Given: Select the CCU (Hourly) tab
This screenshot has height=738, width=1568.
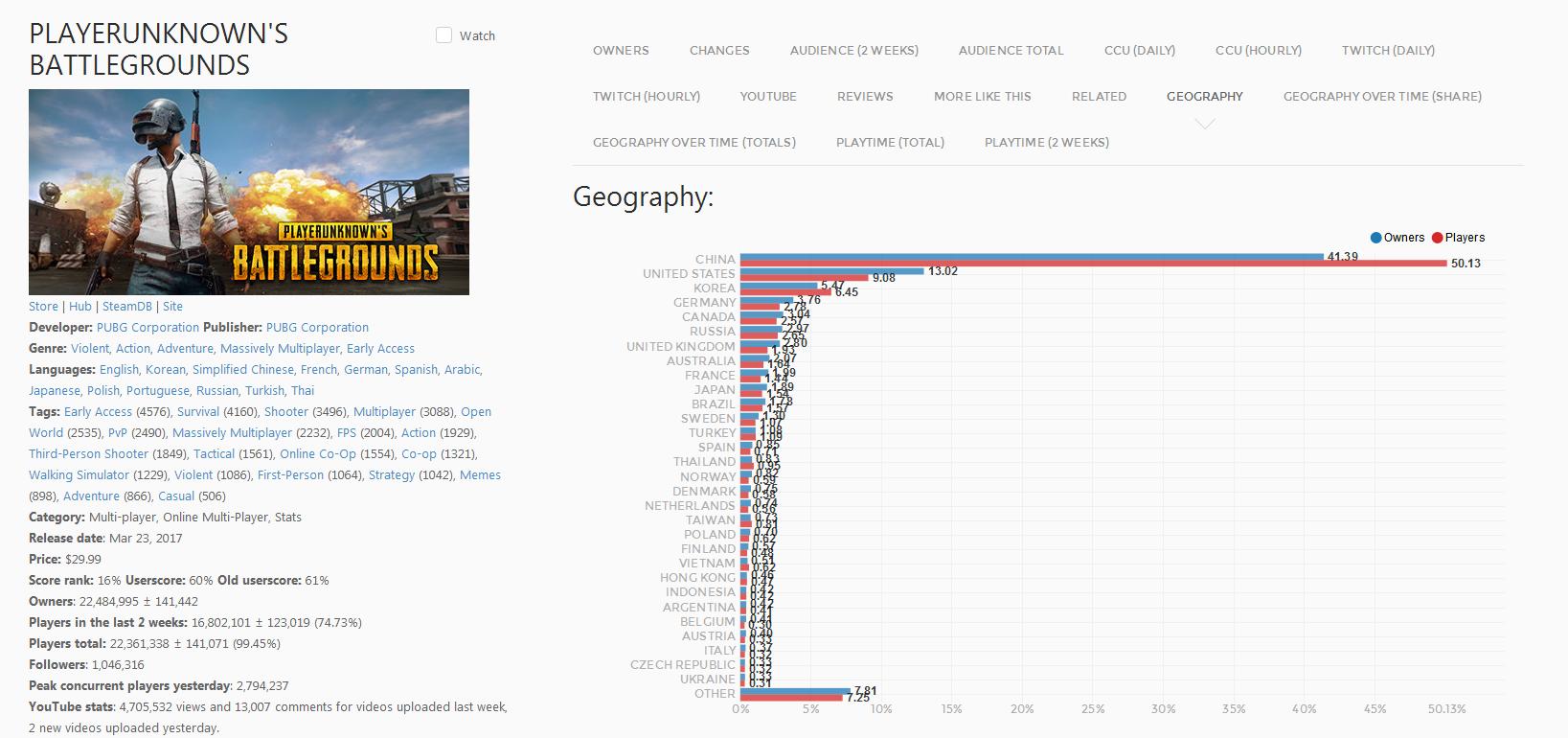Looking at the screenshot, I should tap(1258, 51).
